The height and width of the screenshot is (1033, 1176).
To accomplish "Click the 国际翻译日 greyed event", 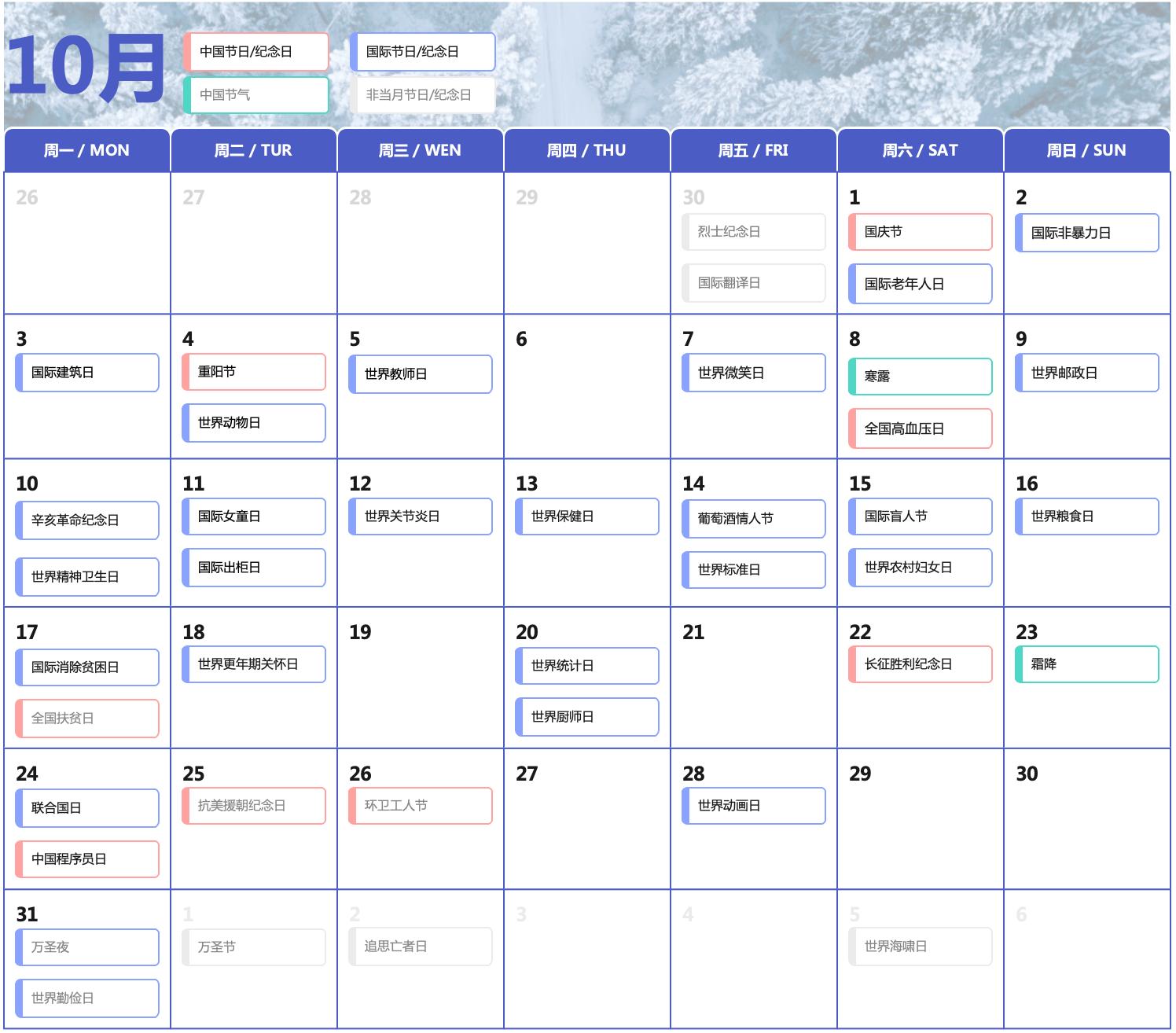I will 754,283.
